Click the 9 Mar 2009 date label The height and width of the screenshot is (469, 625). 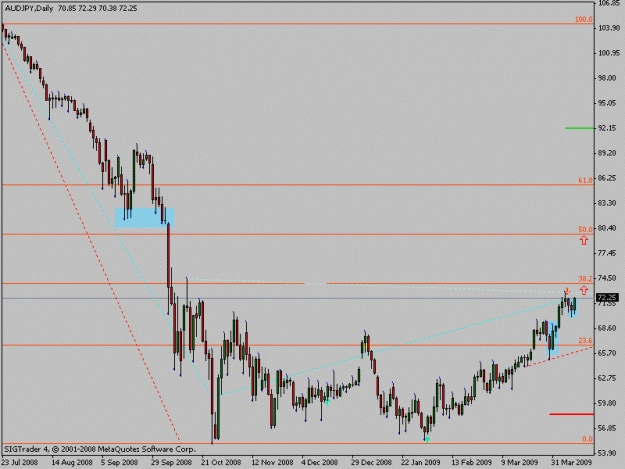click(520, 463)
